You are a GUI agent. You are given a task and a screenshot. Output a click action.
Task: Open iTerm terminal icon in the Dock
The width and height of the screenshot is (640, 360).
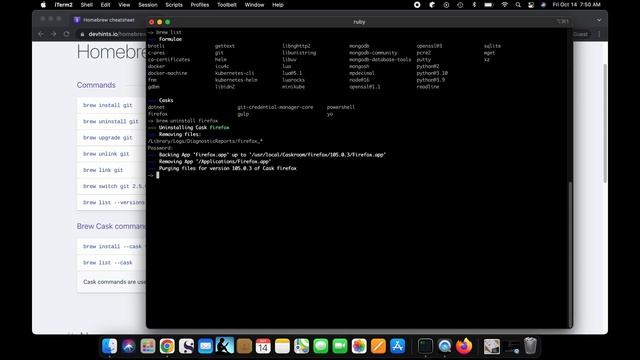click(425, 346)
